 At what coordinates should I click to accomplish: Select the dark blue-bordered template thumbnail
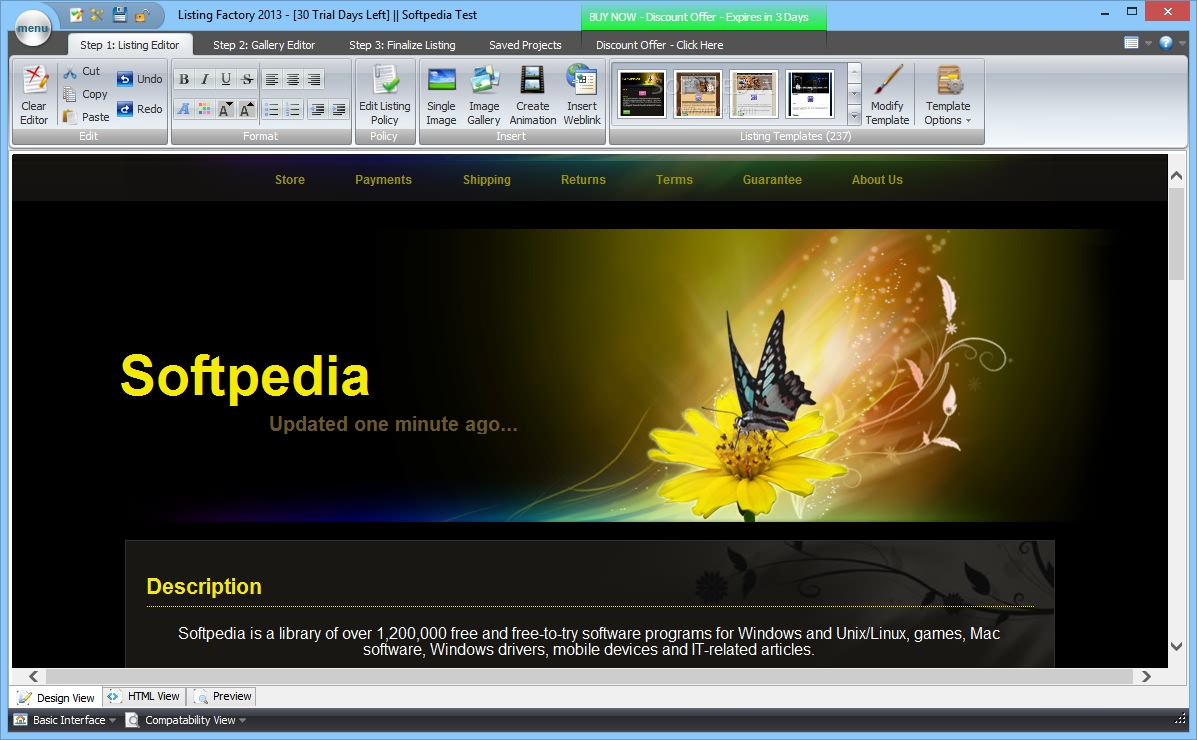click(x=809, y=94)
